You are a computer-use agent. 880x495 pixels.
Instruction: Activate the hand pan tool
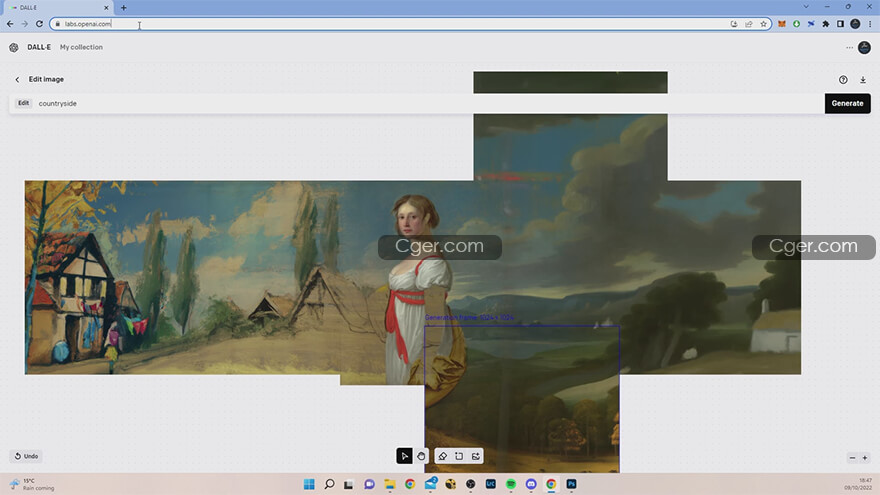(x=421, y=456)
